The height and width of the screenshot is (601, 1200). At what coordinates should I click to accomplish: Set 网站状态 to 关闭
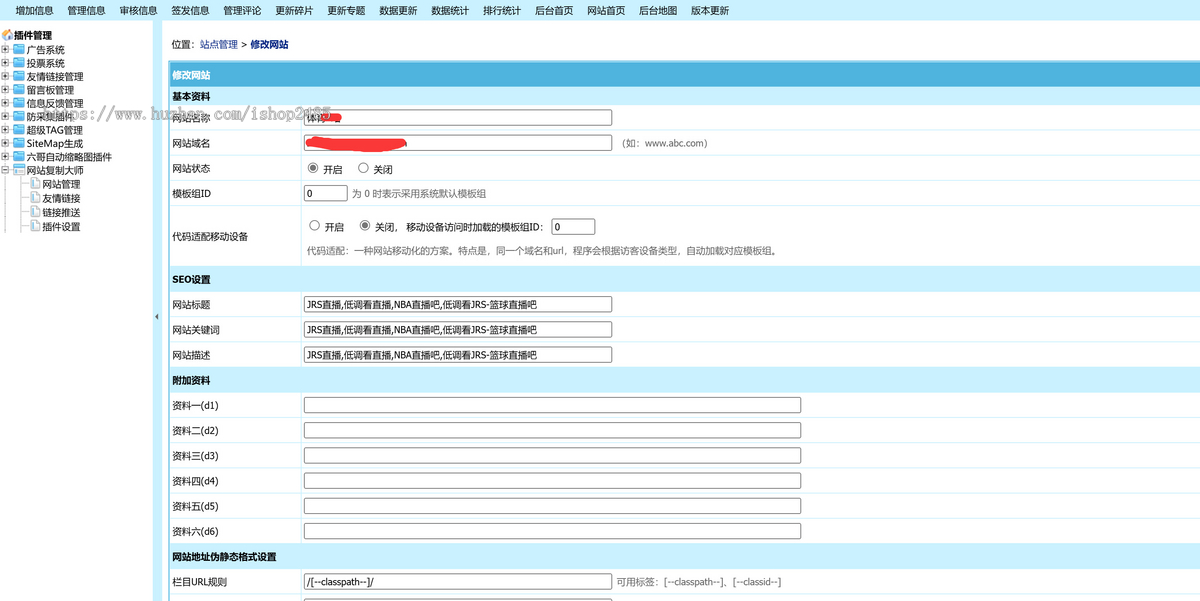(363, 169)
